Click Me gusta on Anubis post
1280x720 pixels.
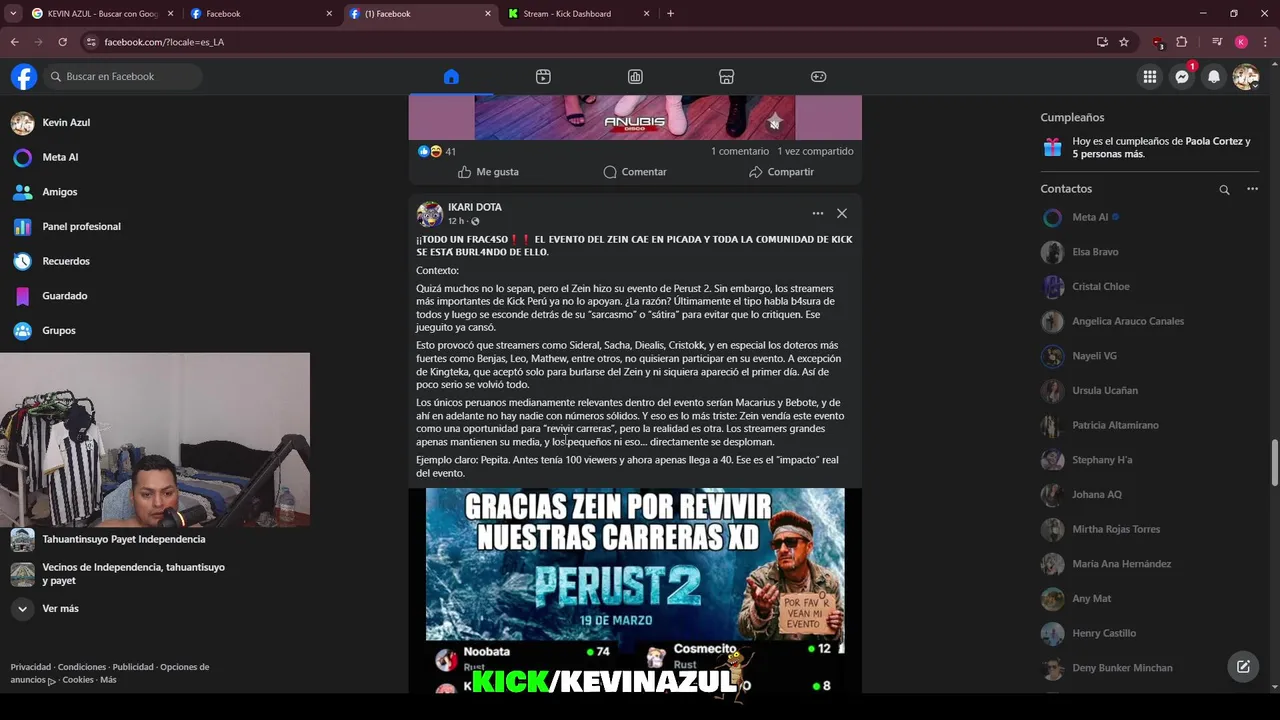pyautogui.click(x=488, y=172)
